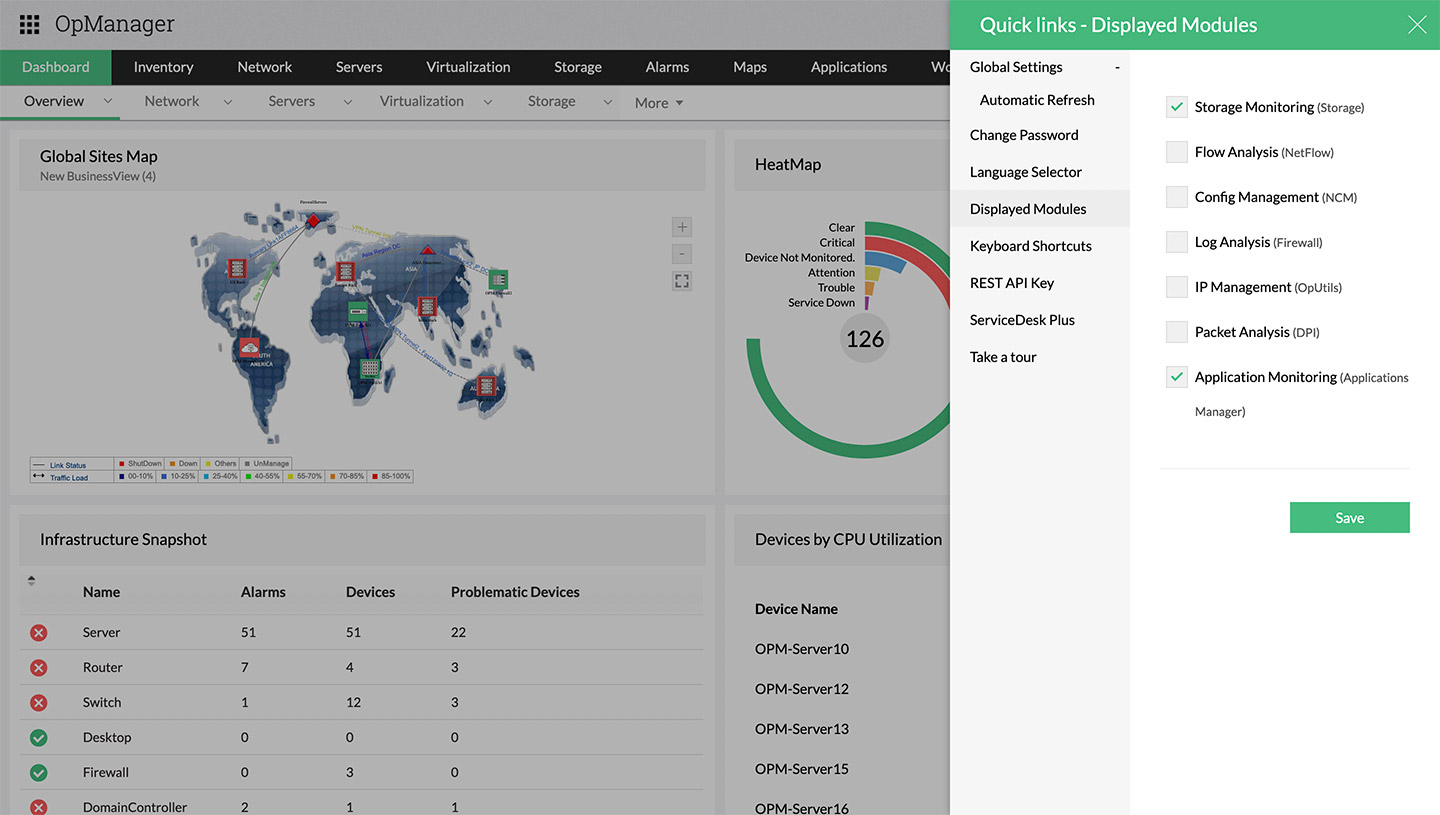
Task: Enable Log Analysis (Firewall) module
Action: point(1177,242)
